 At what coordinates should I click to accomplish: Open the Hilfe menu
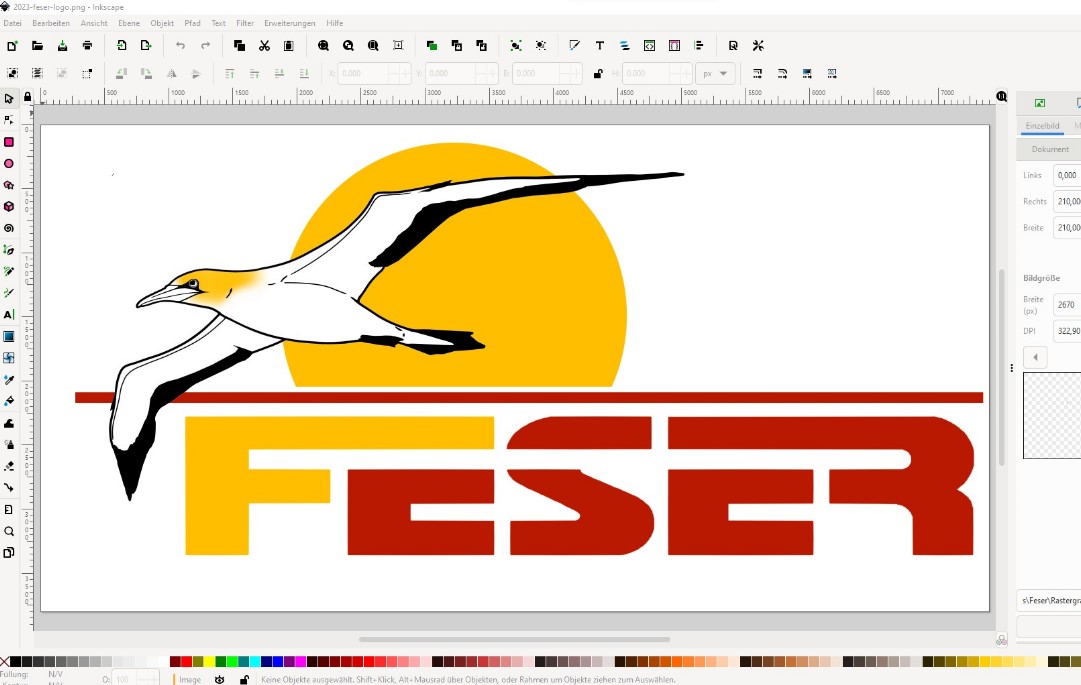coord(335,23)
